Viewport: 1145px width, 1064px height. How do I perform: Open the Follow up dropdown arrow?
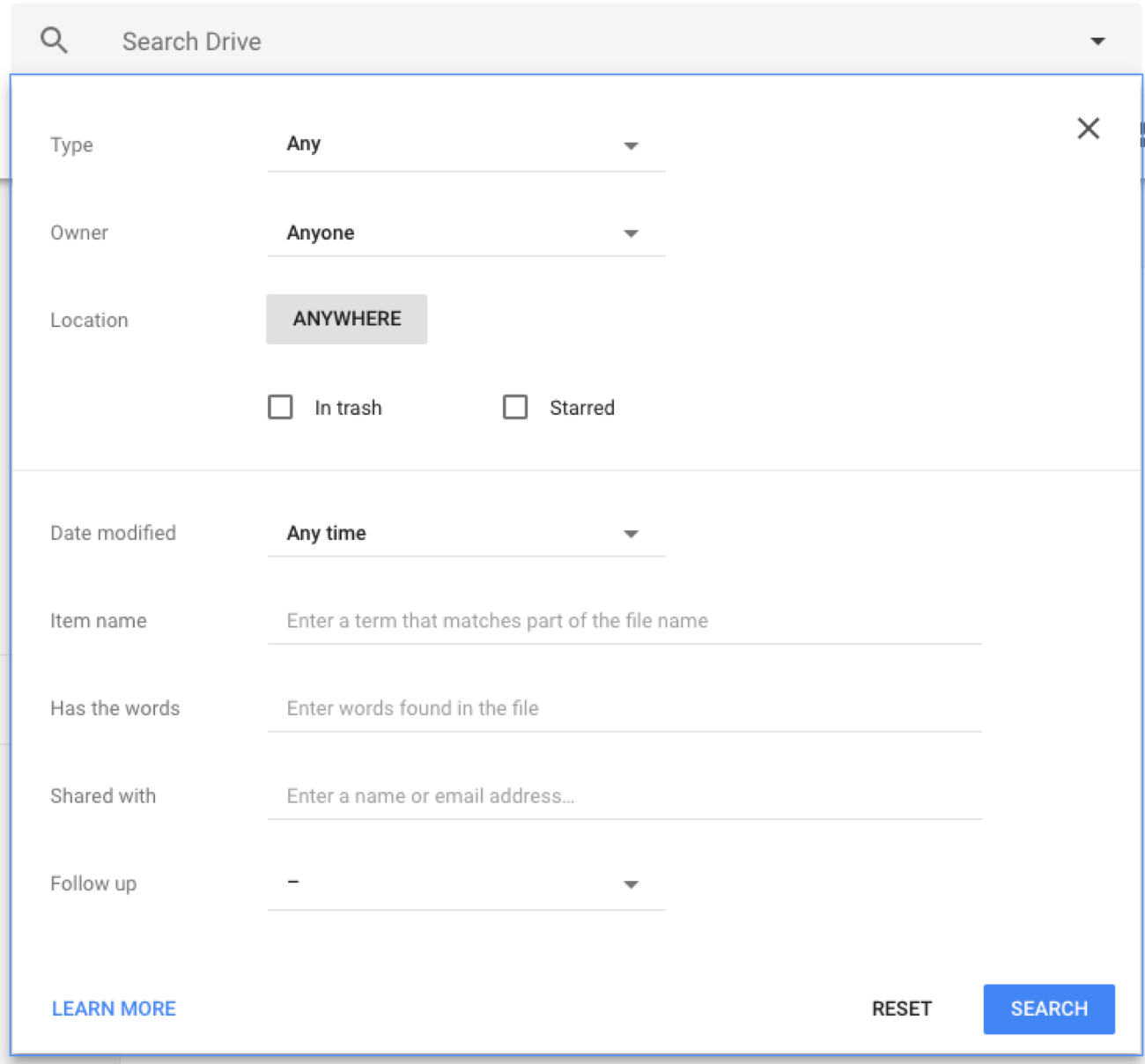[632, 884]
